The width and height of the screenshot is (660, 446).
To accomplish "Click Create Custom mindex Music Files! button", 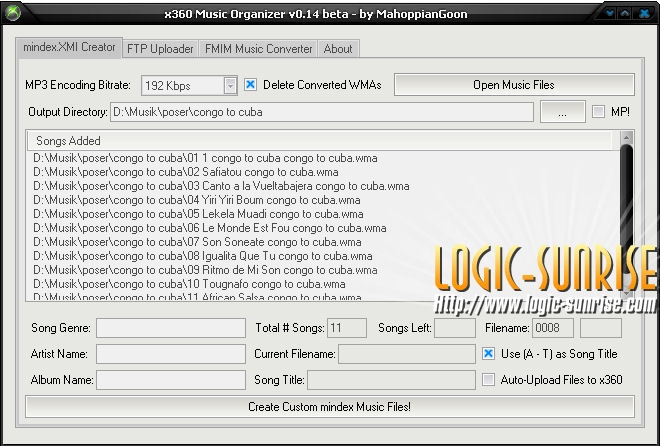I will coord(330,407).
